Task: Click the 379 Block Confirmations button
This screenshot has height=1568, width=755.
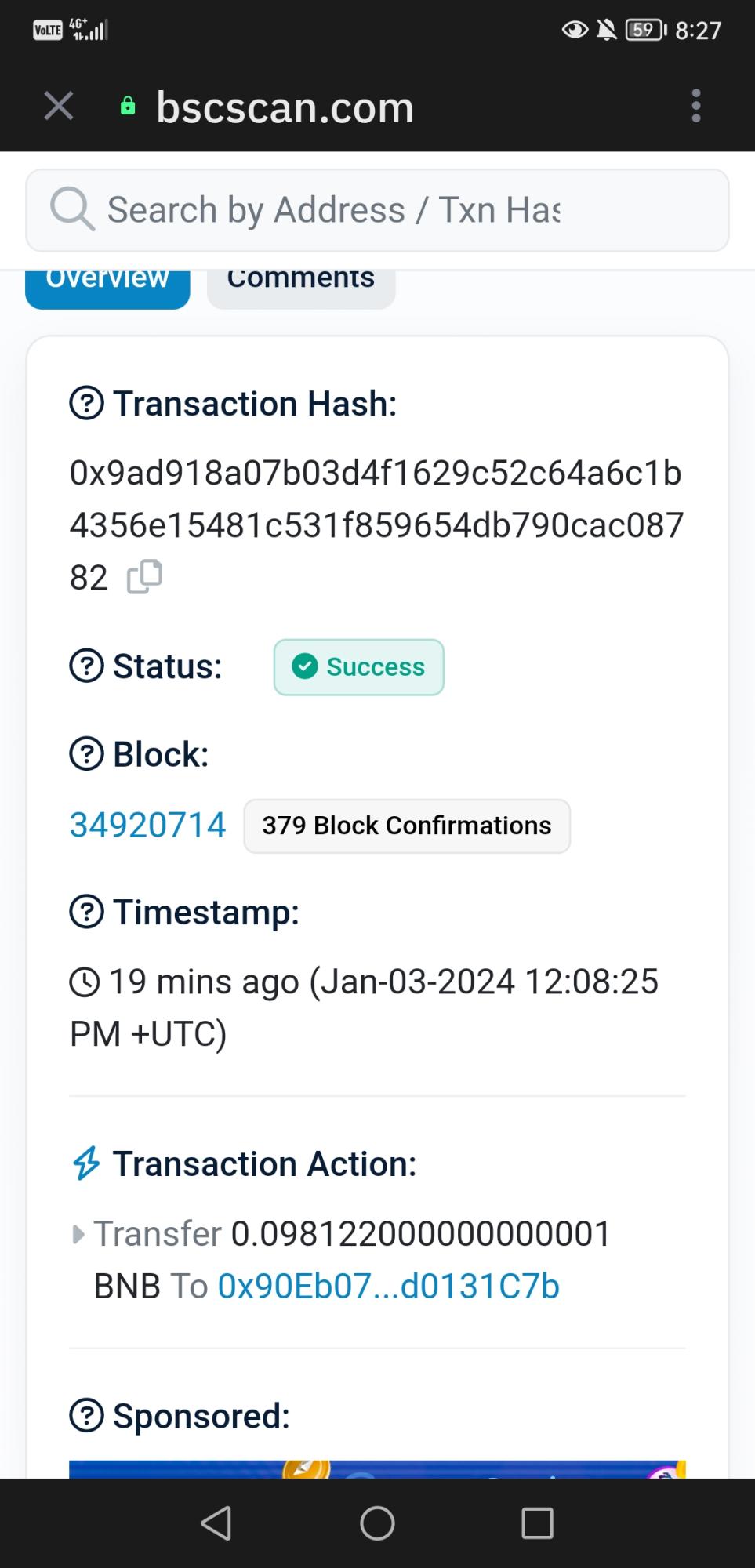Action: click(x=407, y=825)
